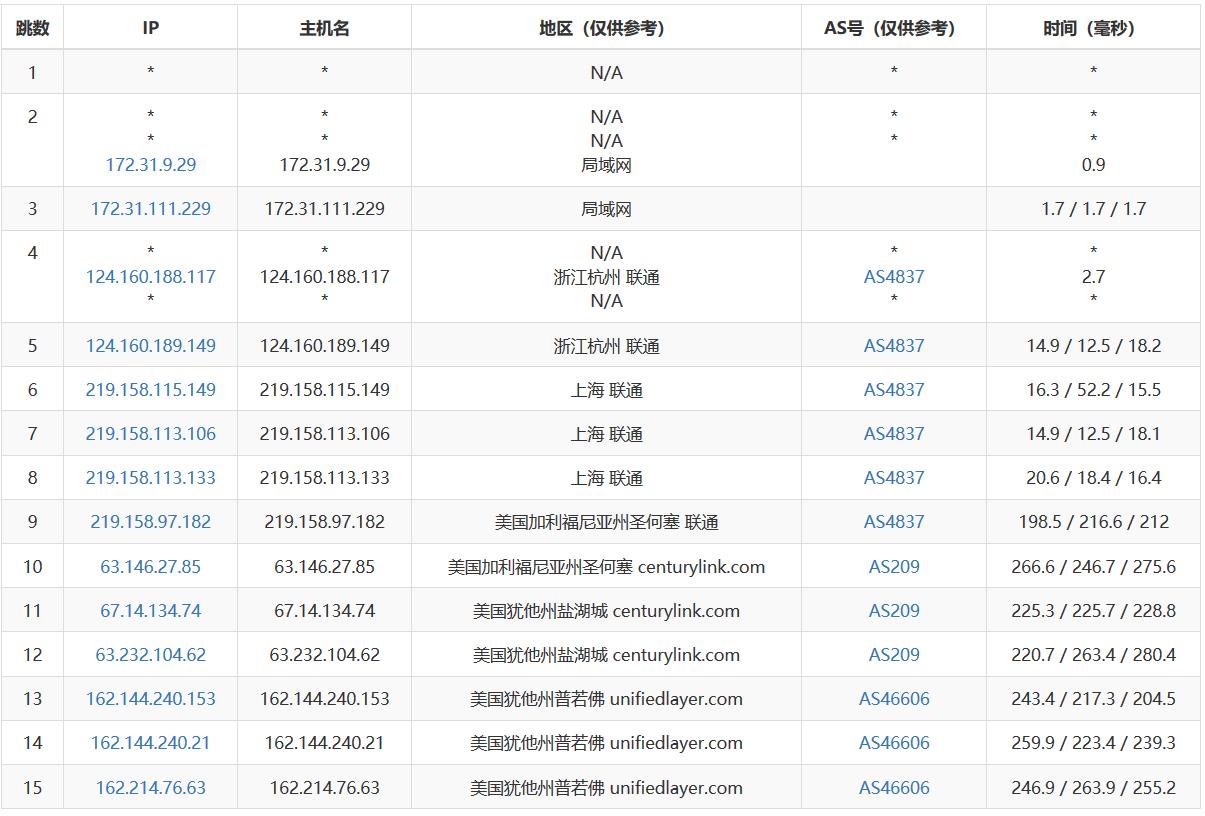This screenshot has width=1205, height=816.
Task: Click IP link 219.158.115.149
Action: coord(148,389)
